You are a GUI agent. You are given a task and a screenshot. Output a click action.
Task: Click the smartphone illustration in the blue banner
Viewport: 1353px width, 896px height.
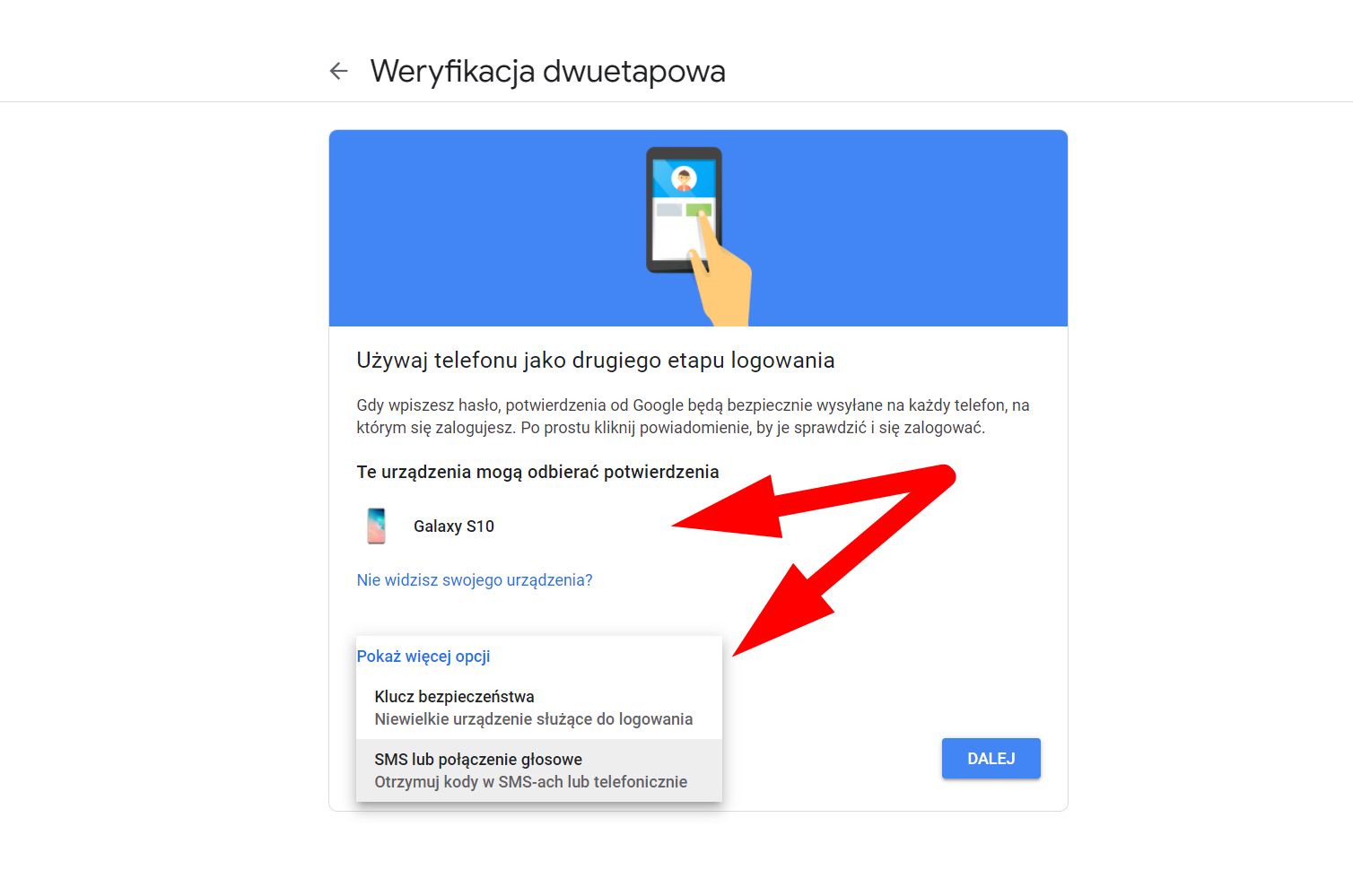tap(685, 211)
